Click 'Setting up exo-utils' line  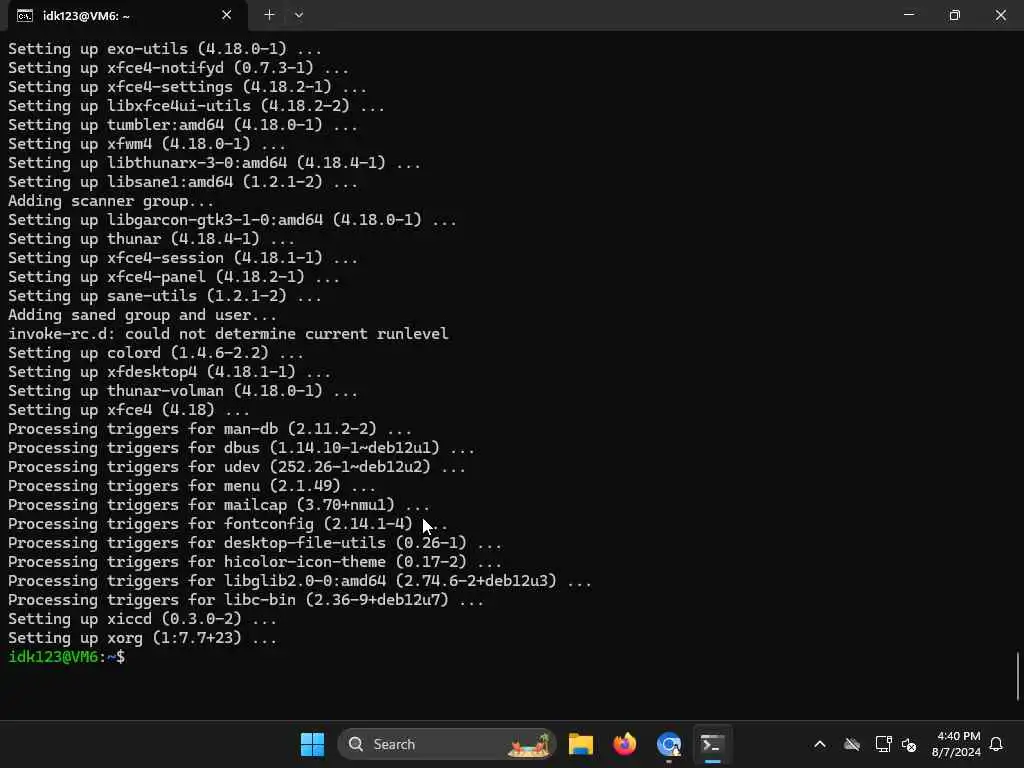(165, 50)
